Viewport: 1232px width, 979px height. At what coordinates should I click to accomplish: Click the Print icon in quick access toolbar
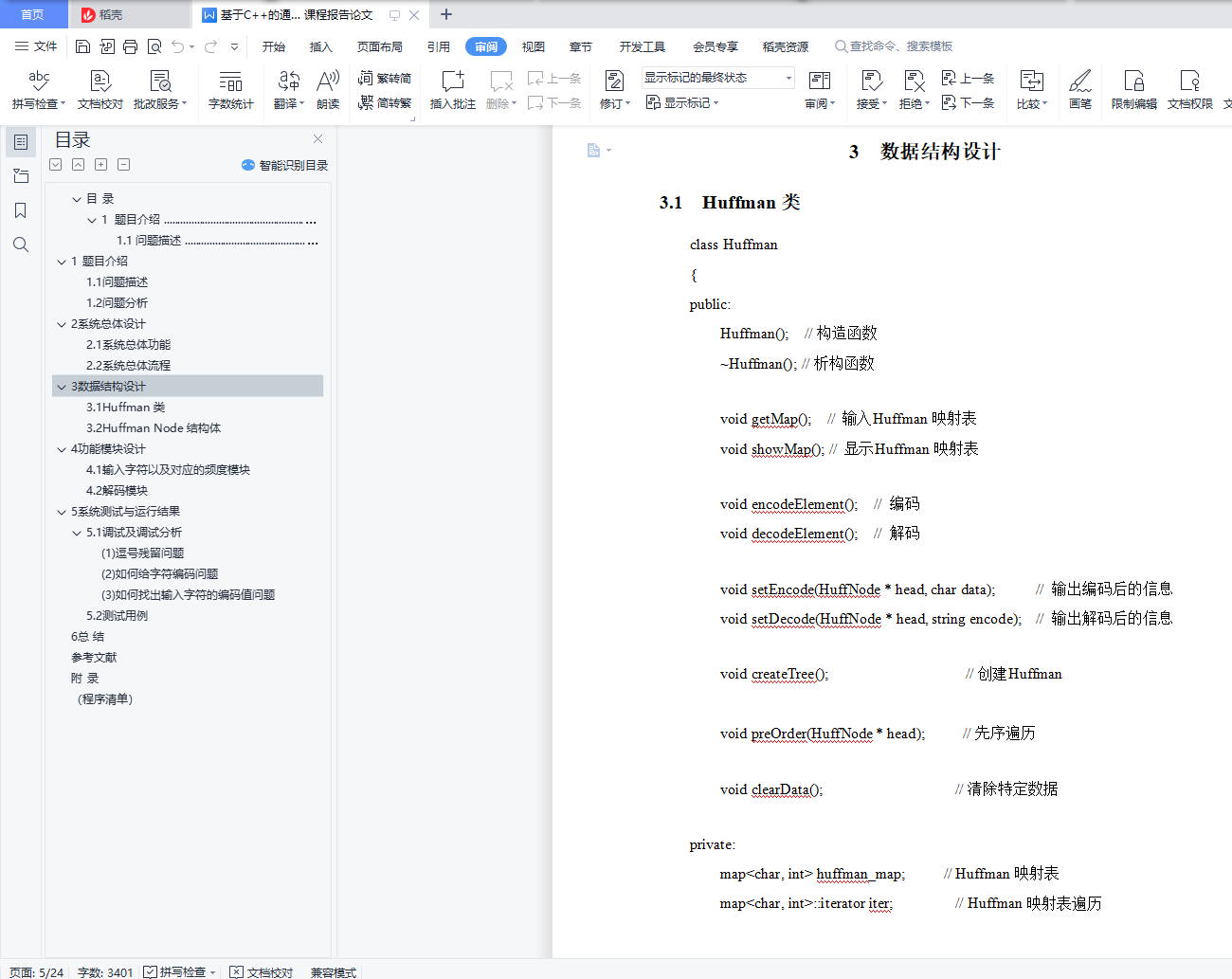pyautogui.click(x=131, y=46)
